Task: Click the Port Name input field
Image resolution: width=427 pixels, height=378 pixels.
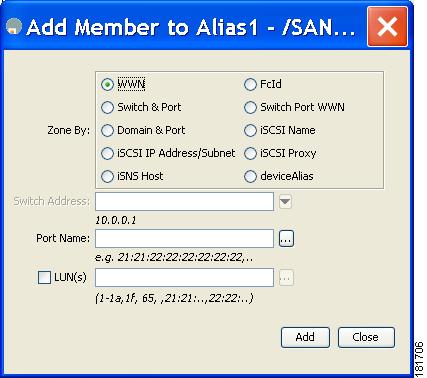Action: coord(184,239)
